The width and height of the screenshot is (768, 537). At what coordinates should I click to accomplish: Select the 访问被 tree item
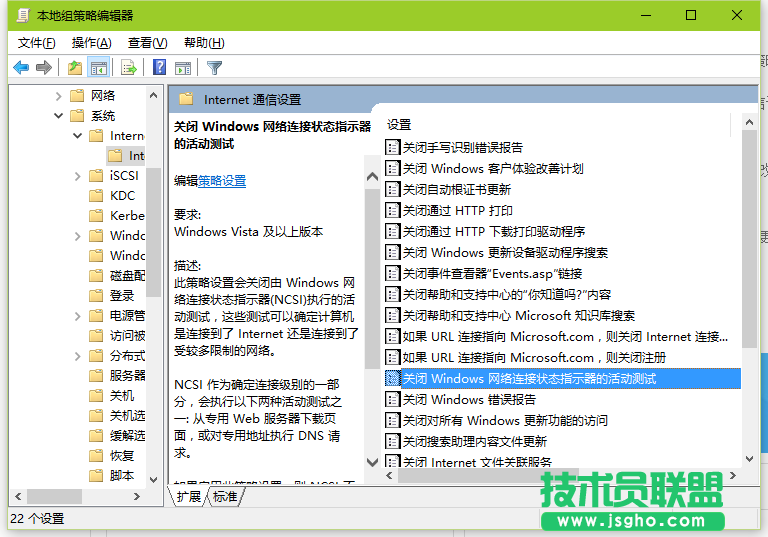point(127,336)
